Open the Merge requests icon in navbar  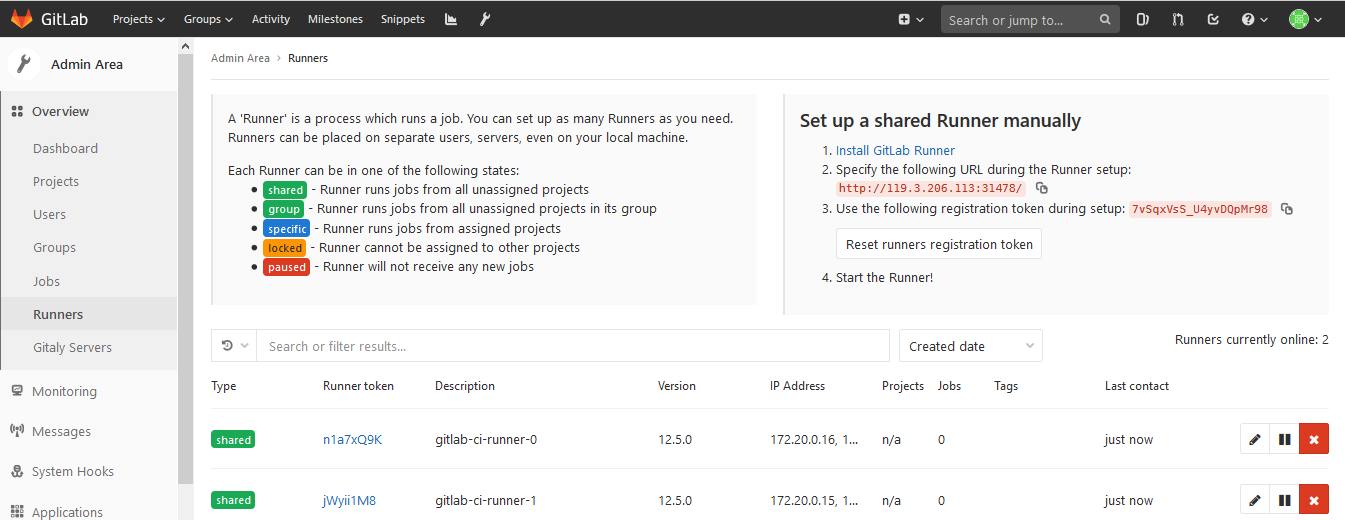point(1178,19)
